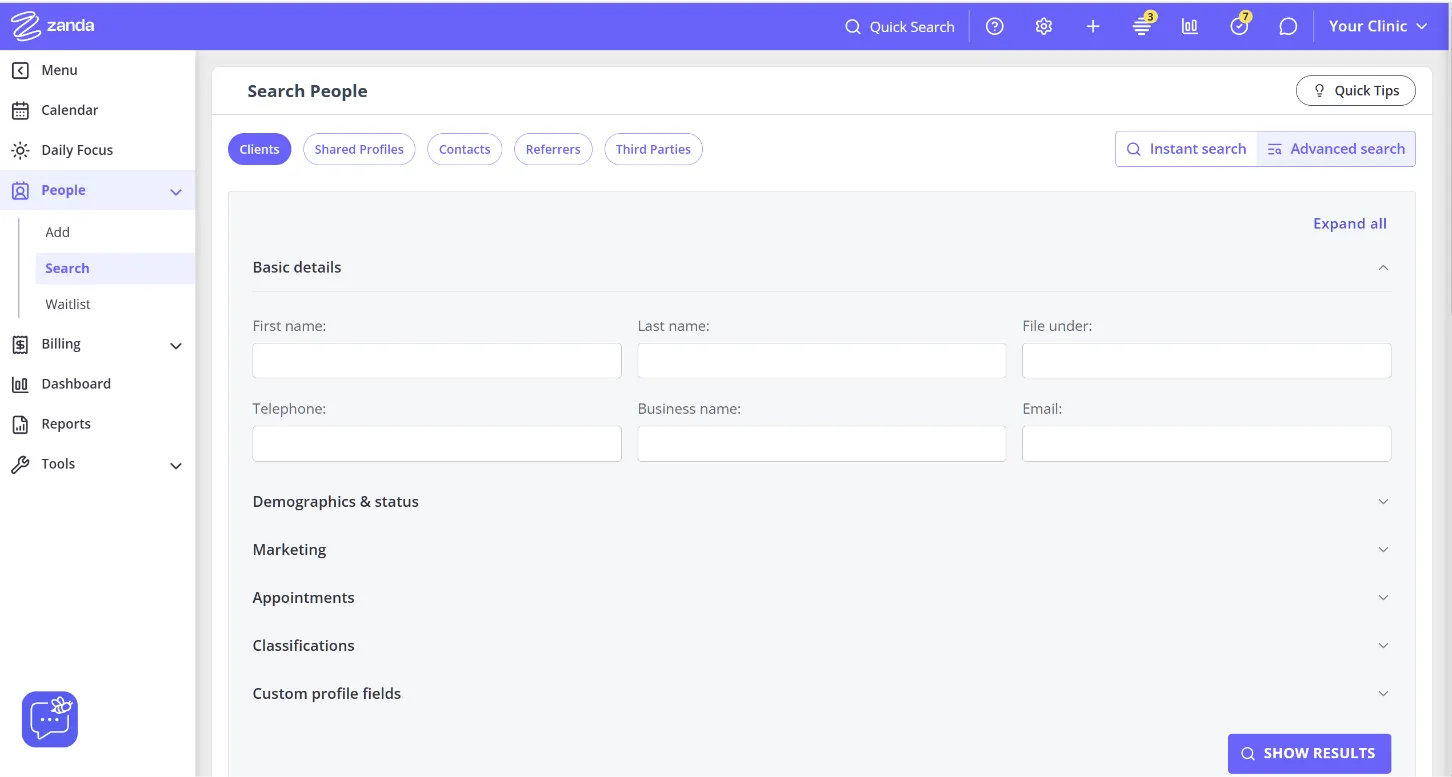Image resolution: width=1452 pixels, height=777 pixels.
Task: Click the Zanda logo
Action: [x=53, y=26]
